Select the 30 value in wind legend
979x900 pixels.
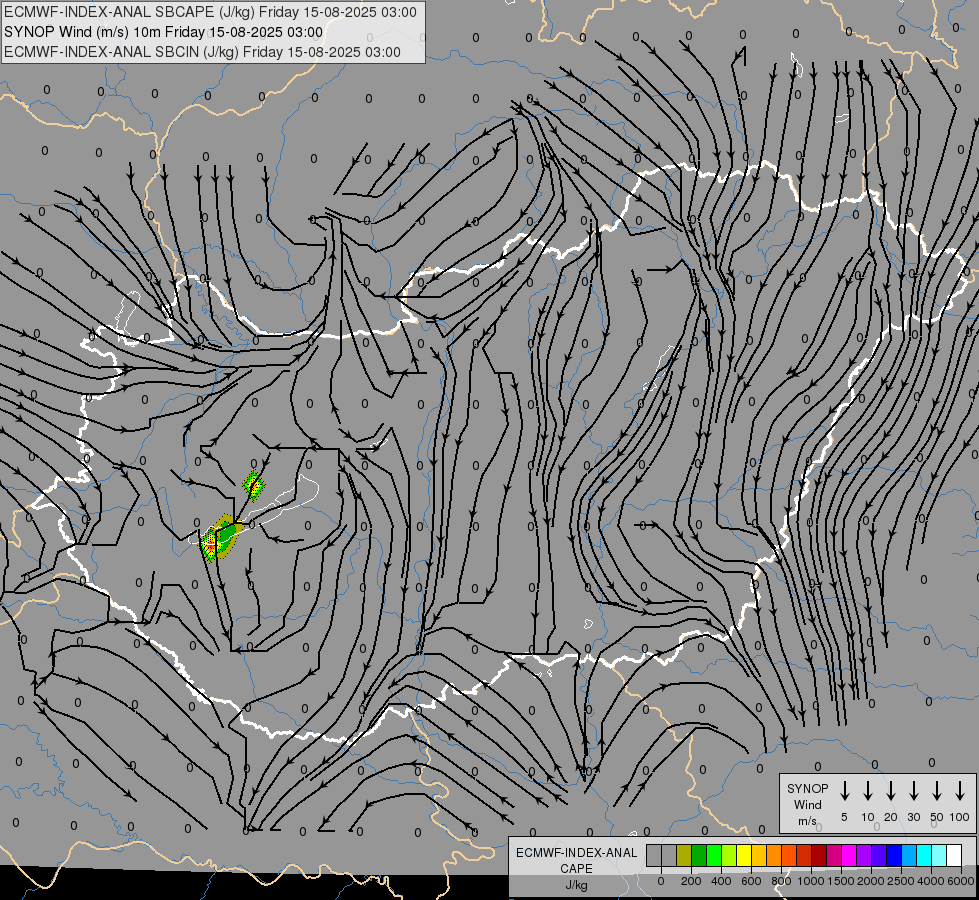[x=913, y=817]
